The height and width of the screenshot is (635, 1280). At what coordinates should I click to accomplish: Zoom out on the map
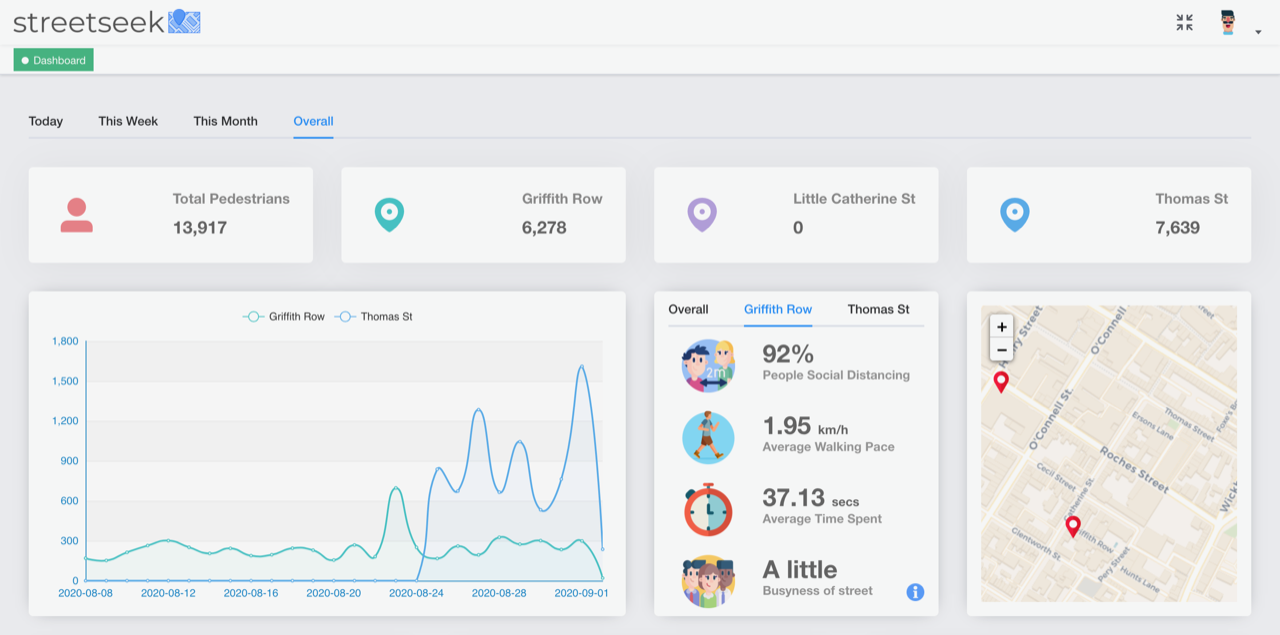[x=1001, y=350]
